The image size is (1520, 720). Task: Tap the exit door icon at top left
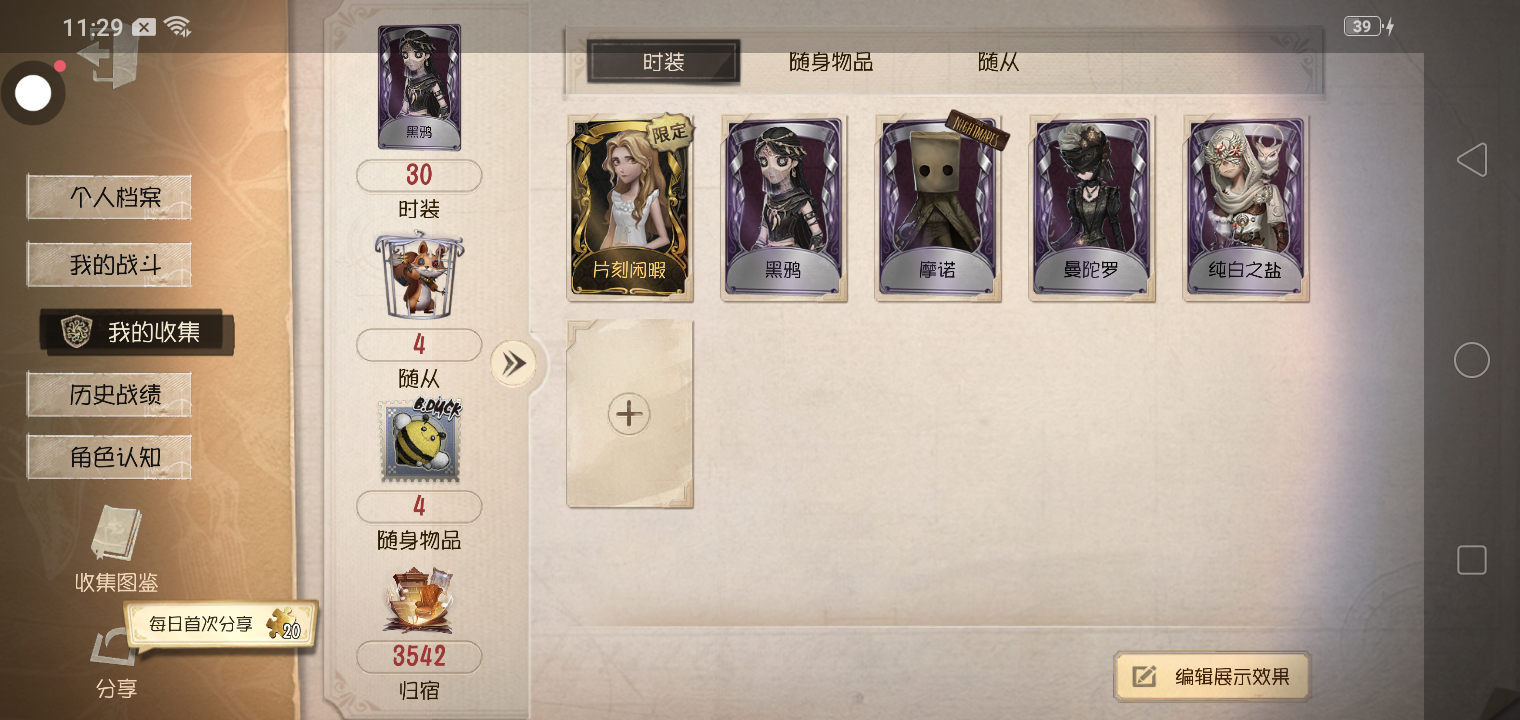coord(108,58)
